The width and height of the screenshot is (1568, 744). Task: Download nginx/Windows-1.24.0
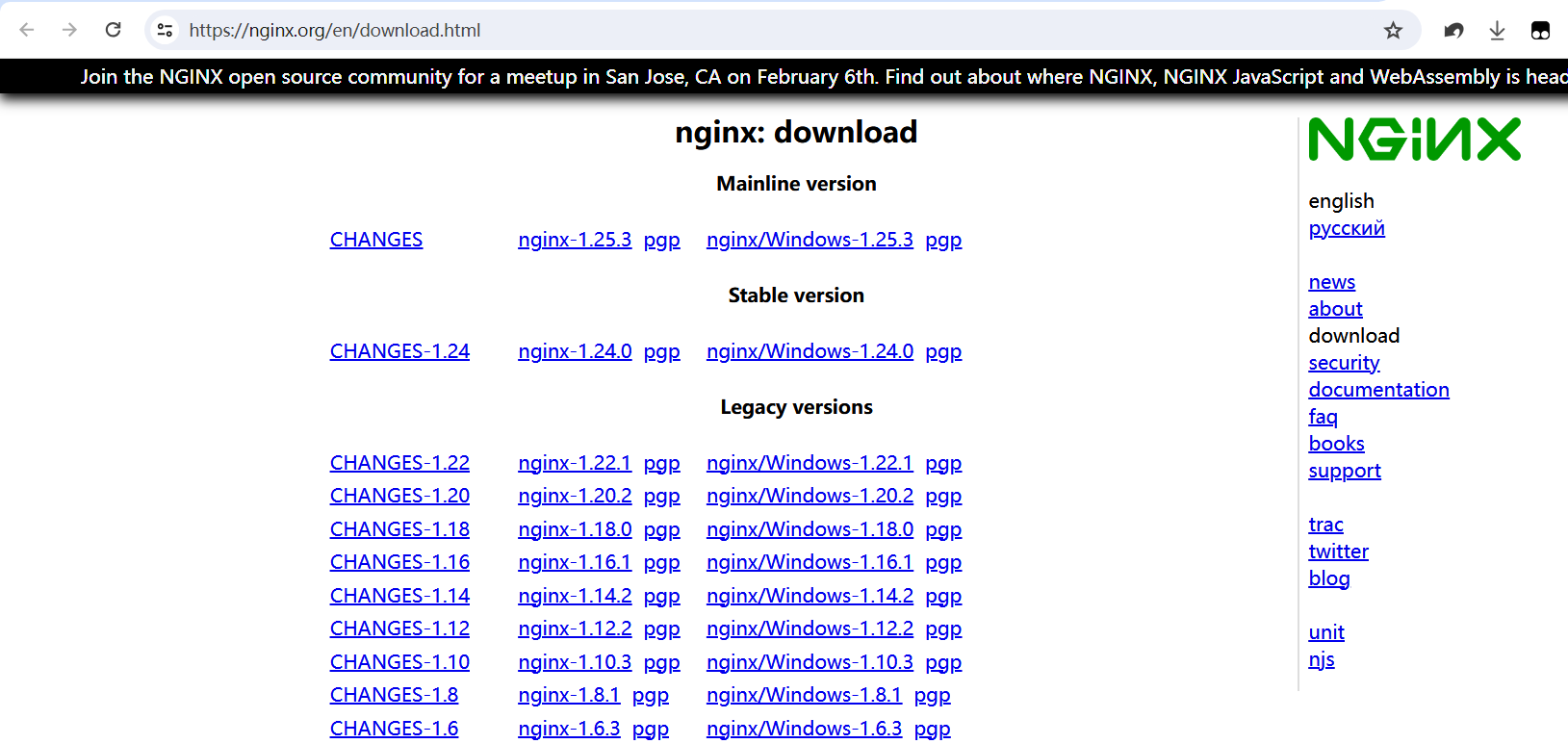(810, 351)
